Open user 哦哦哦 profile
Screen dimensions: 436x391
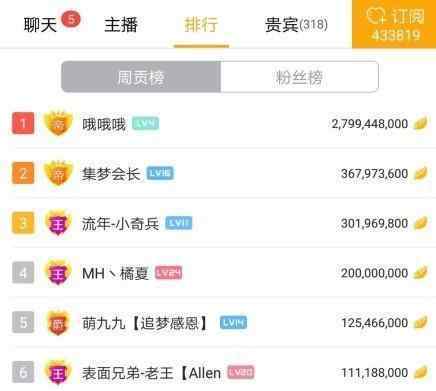point(104,124)
